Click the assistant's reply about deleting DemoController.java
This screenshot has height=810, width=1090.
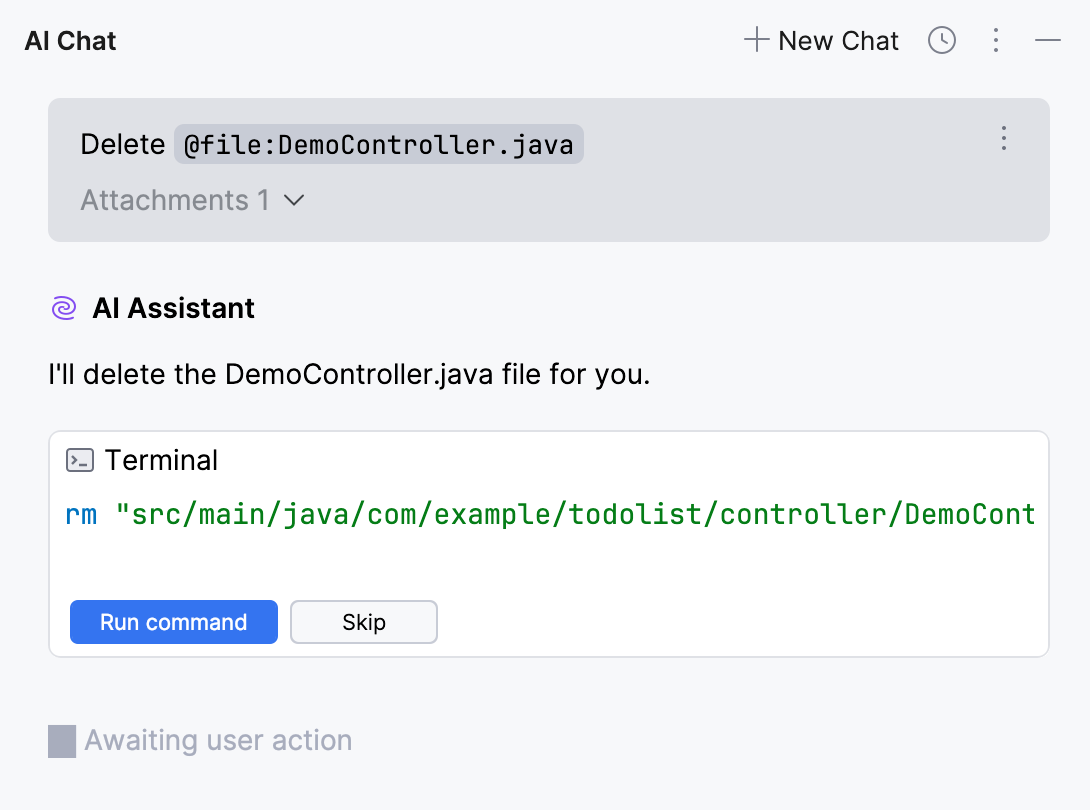click(349, 375)
